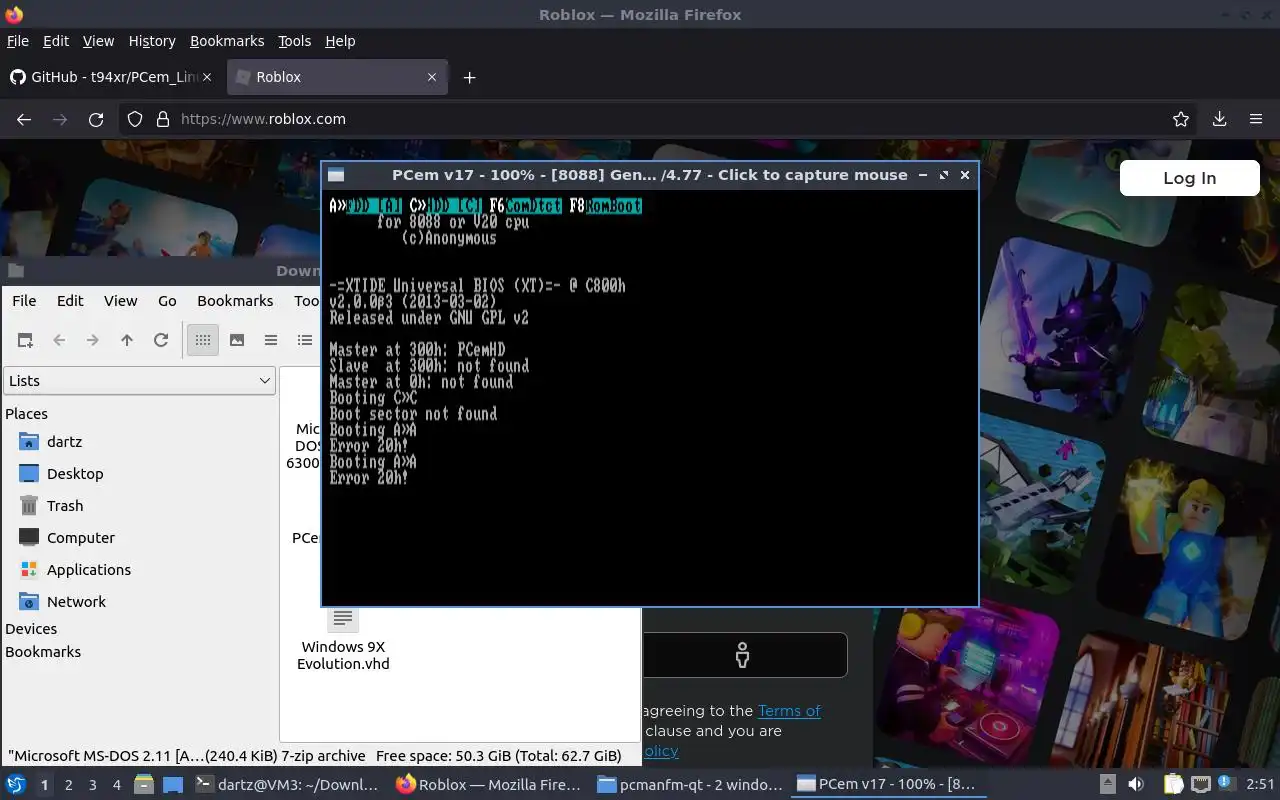This screenshot has width=1280, height=800.
Task: Click inside the PCem emulator screen
Action: point(650,398)
